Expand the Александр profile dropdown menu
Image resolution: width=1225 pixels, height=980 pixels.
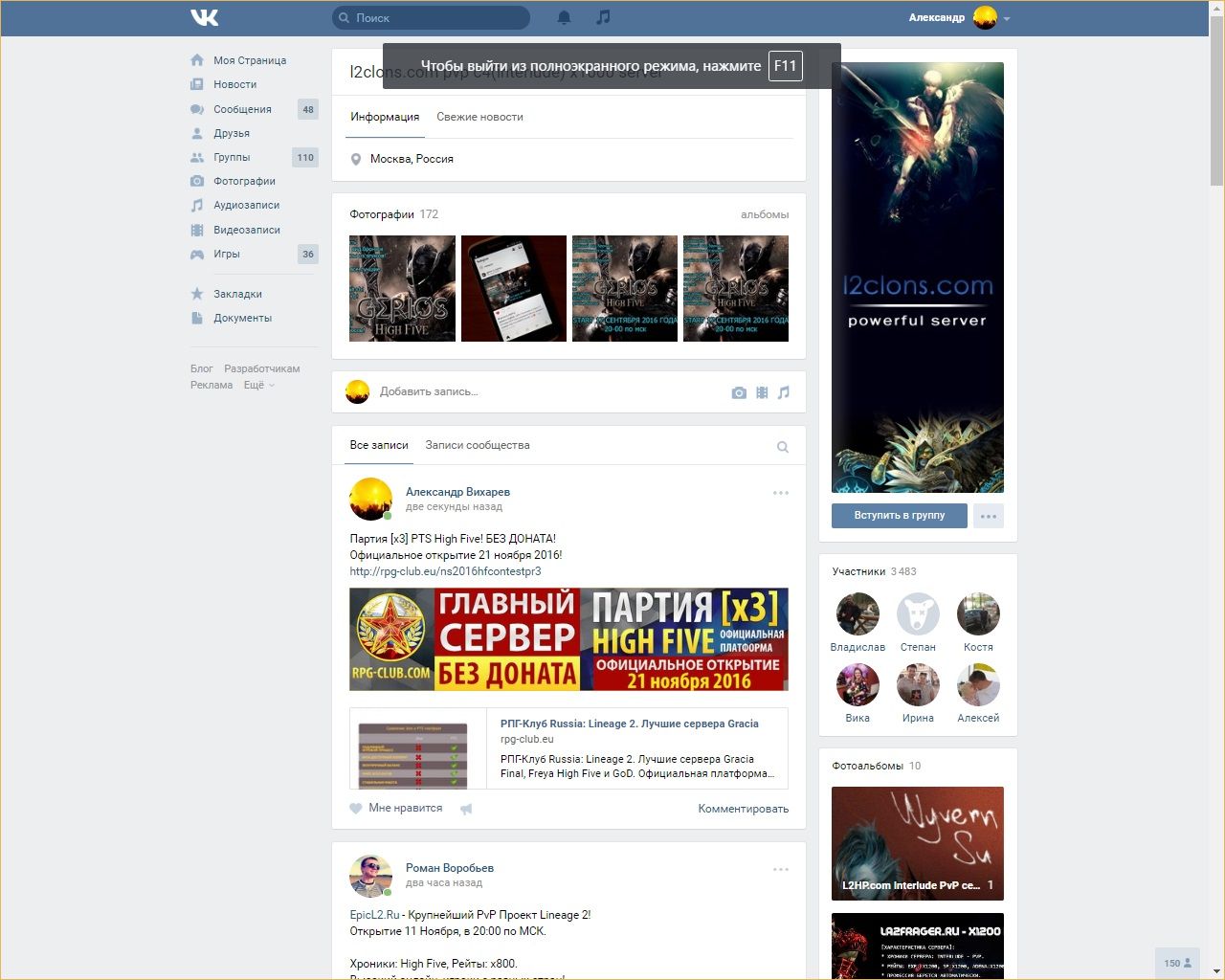pyautogui.click(x=1006, y=18)
